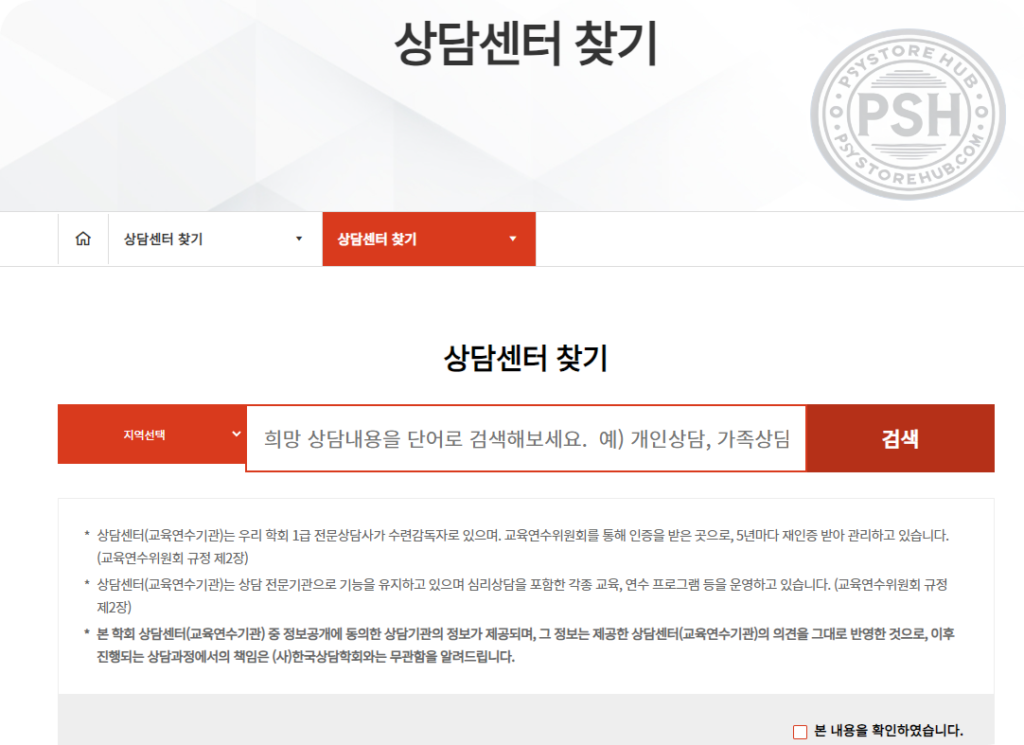Click the second notice about 상담 전문기관
This screenshot has height=745, width=1024.
(x=522, y=583)
